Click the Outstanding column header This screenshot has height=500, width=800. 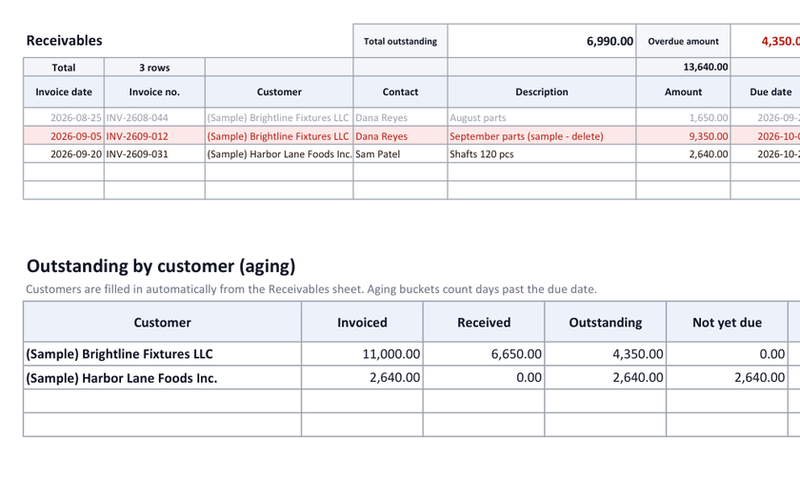click(606, 322)
